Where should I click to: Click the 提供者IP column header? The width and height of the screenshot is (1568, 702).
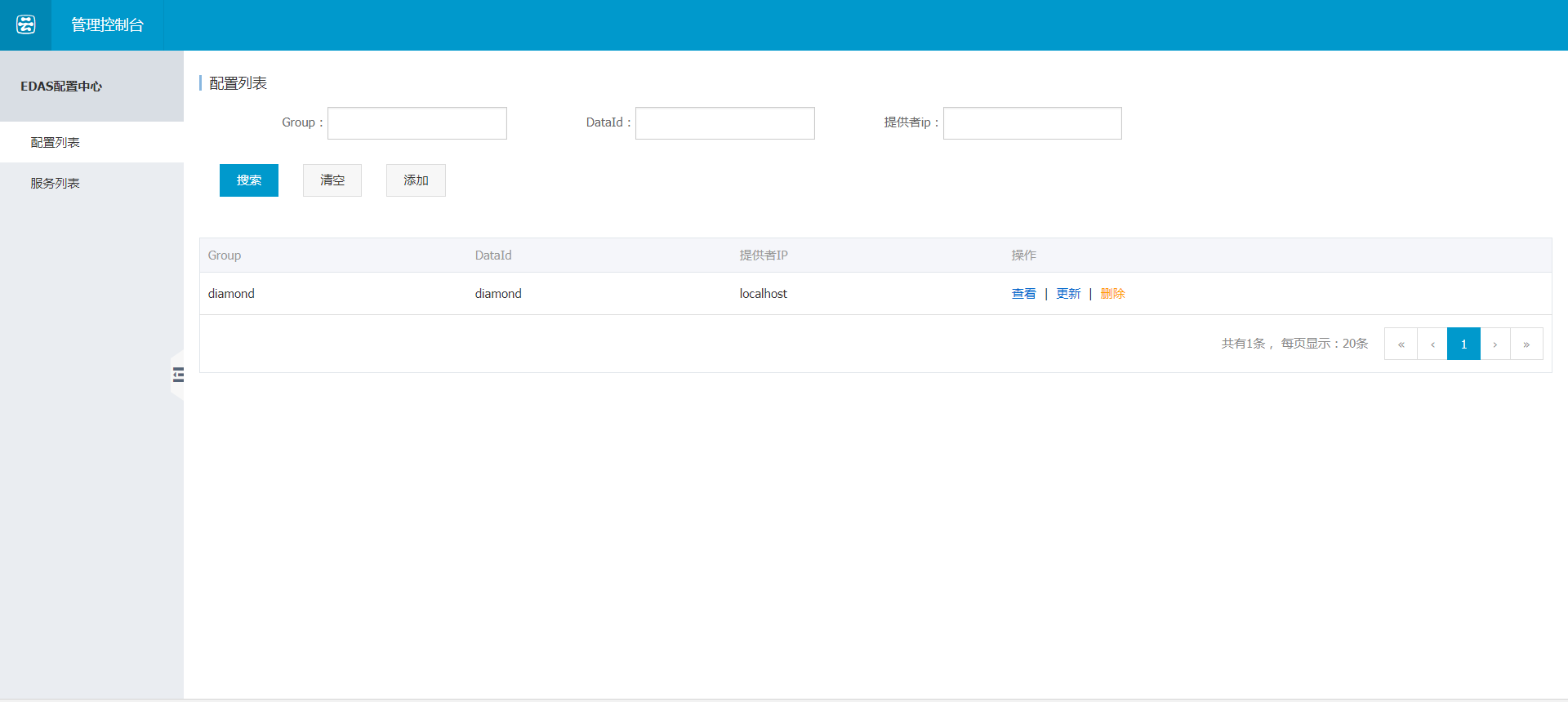(x=764, y=255)
